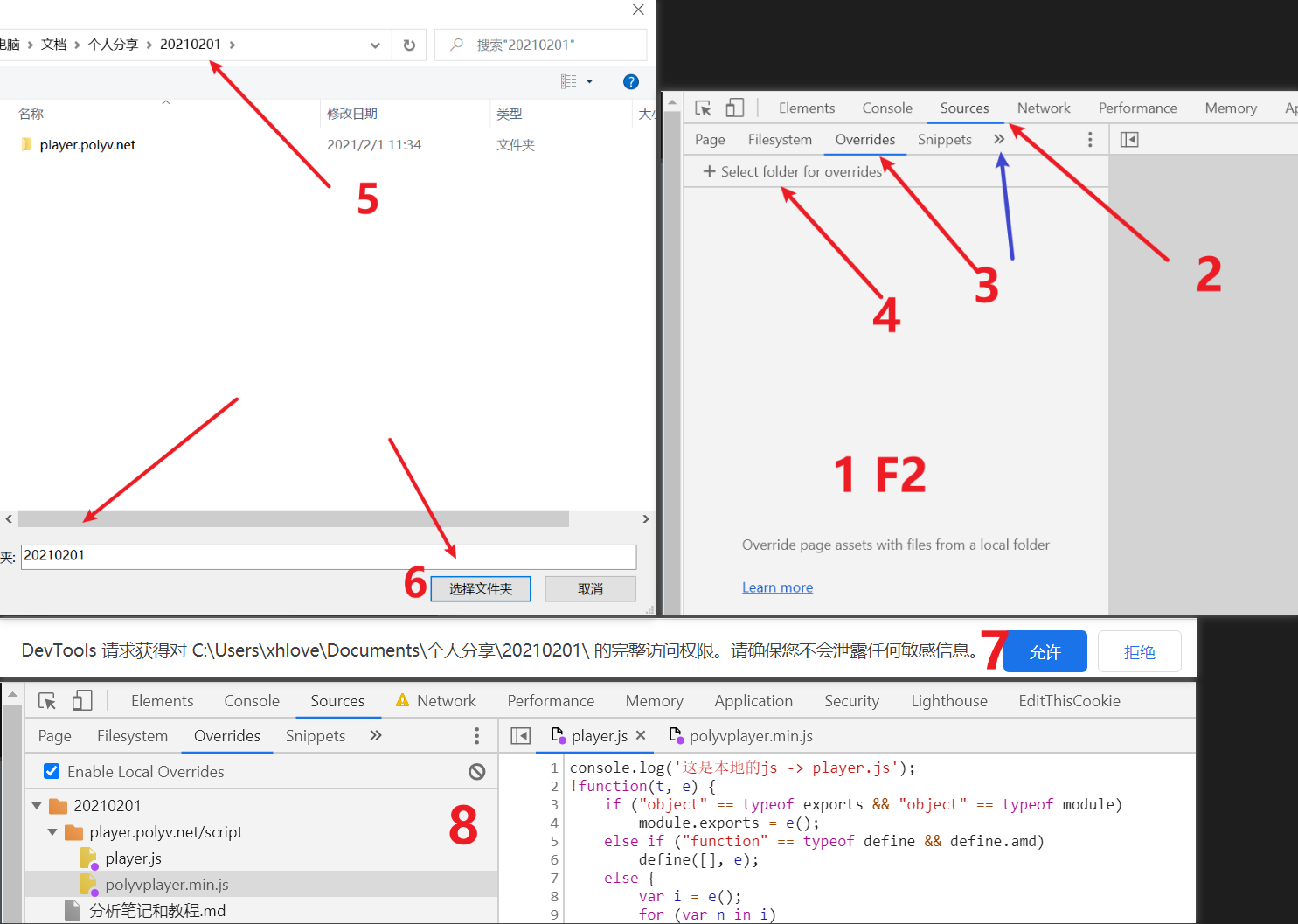Screen dimensions: 1298x924
Task: Click inspect element icon in lower DevTools
Action: tap(47, 701)
